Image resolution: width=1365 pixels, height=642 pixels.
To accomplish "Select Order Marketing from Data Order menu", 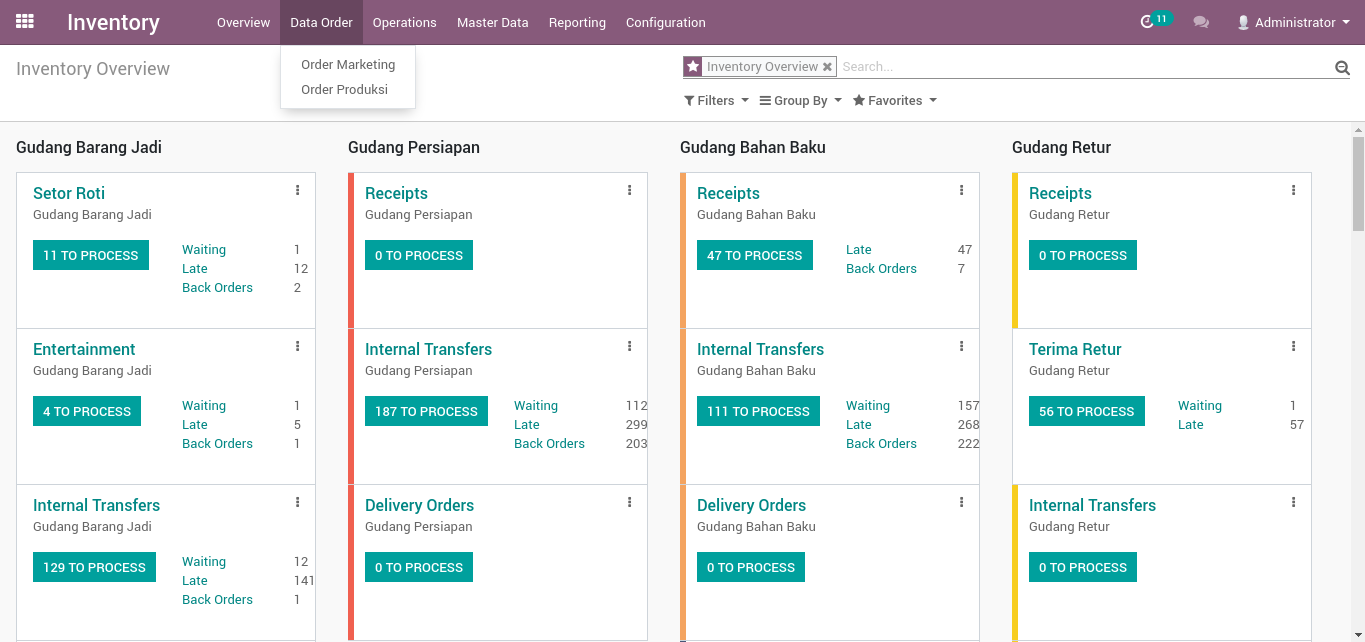I will pos(348,65).
